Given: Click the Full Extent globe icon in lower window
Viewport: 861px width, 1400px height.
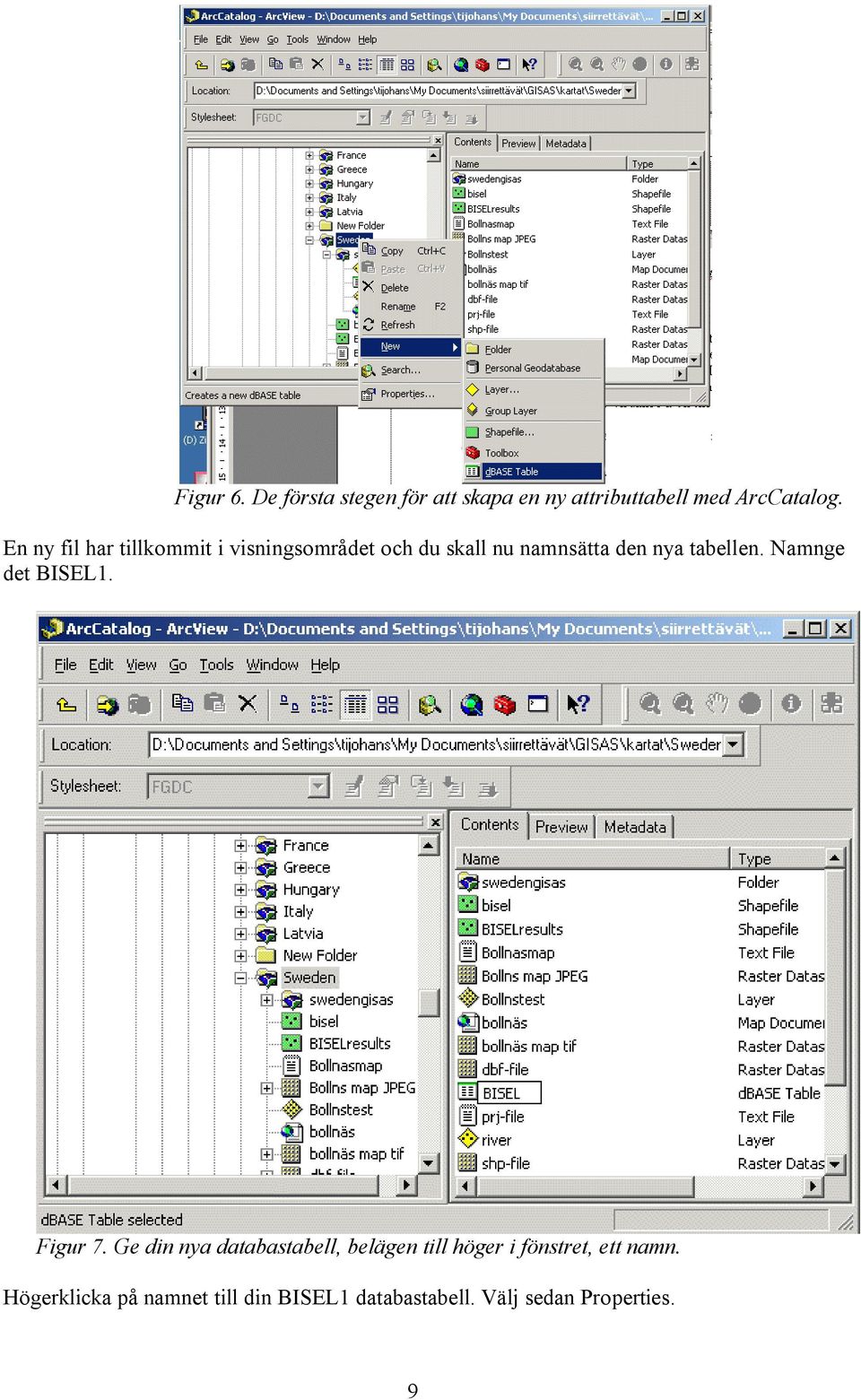Looking at the screenshot, I should pyautogui.click(x=750, y=704).
